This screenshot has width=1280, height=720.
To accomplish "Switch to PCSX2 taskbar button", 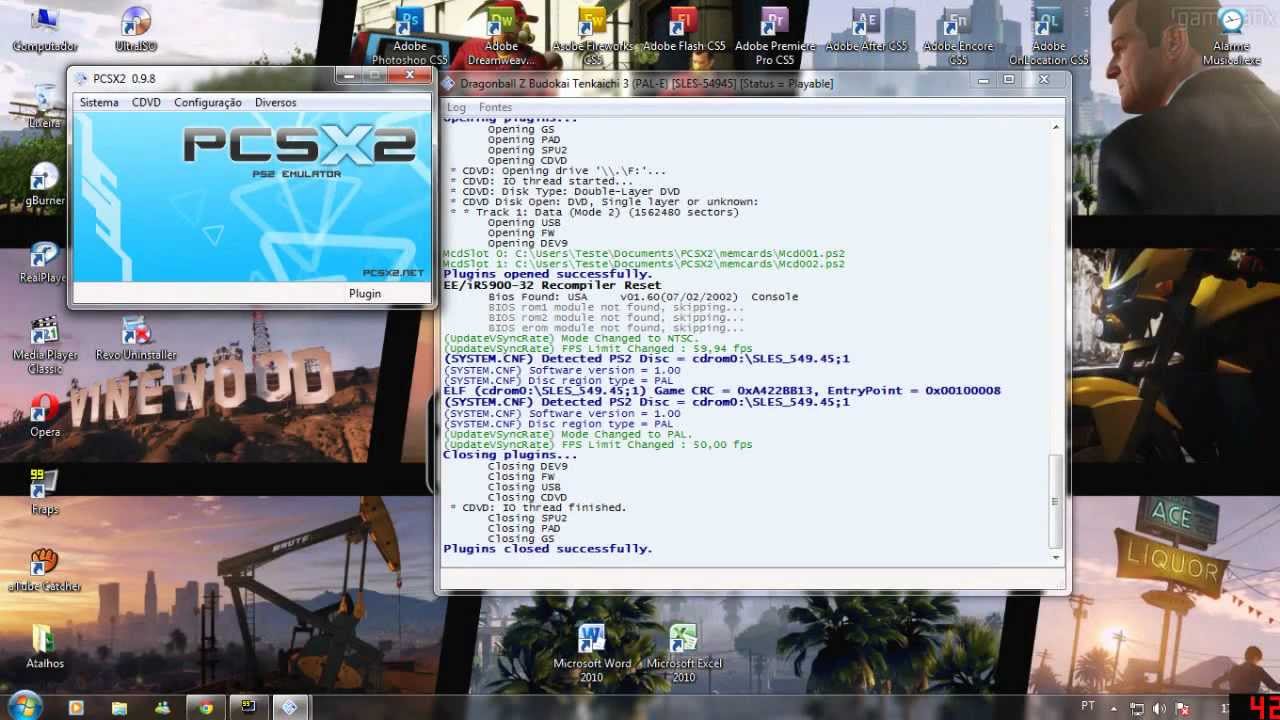I will pyautogui.click(x=290, y=707).
